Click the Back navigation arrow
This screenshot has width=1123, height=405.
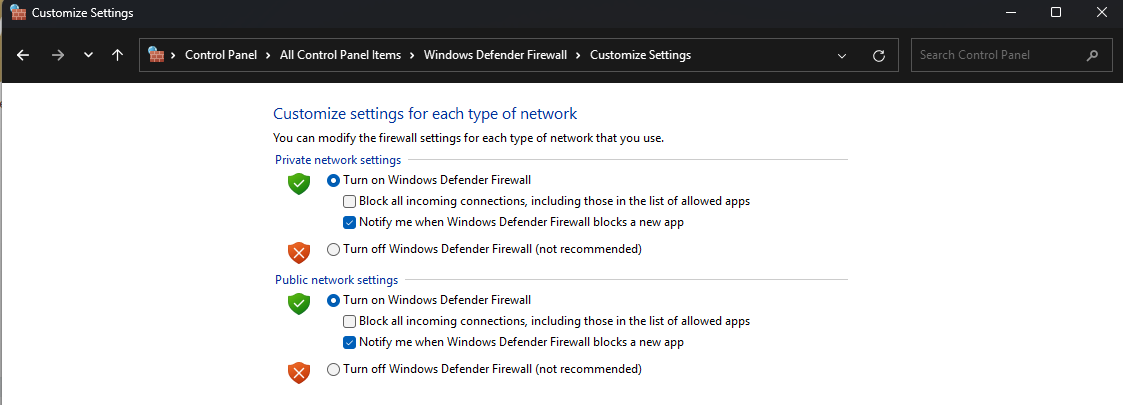pos(24,55)
